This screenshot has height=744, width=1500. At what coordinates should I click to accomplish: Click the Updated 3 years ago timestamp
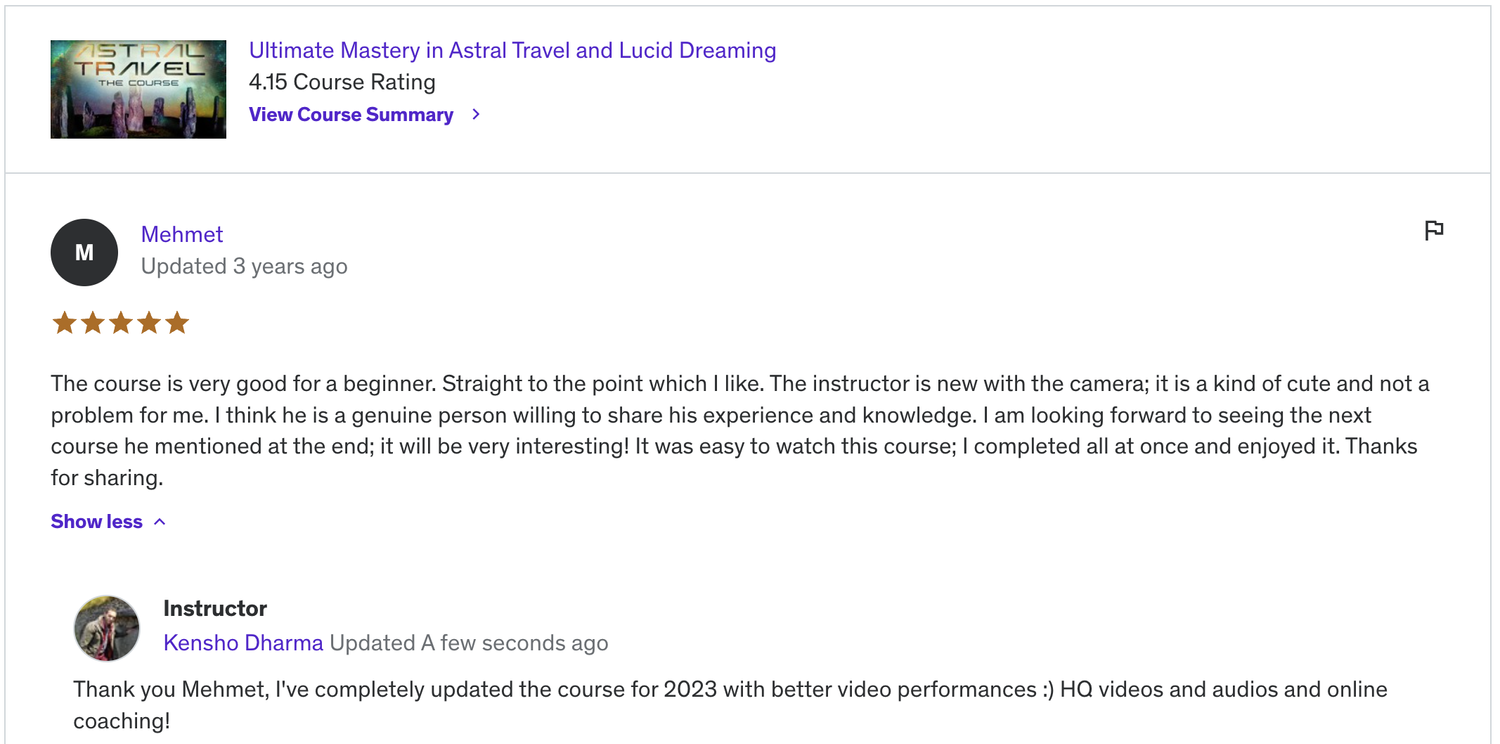pos(244,266)
